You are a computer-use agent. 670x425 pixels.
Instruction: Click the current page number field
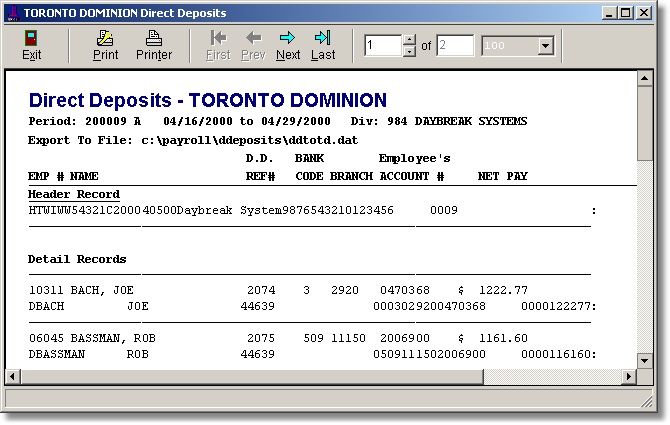click(383, 45)
